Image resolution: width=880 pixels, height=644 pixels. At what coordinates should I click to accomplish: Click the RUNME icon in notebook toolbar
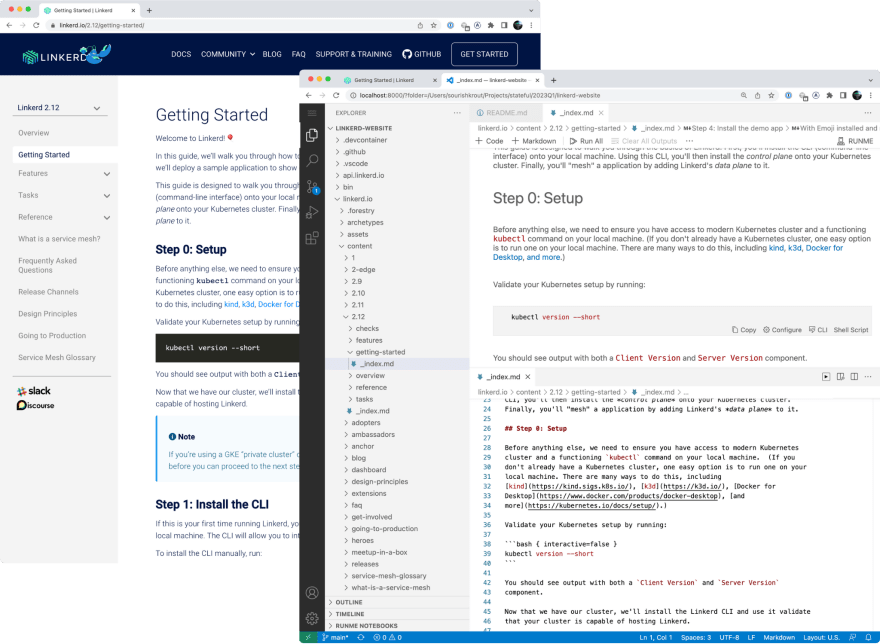point(840,141)
